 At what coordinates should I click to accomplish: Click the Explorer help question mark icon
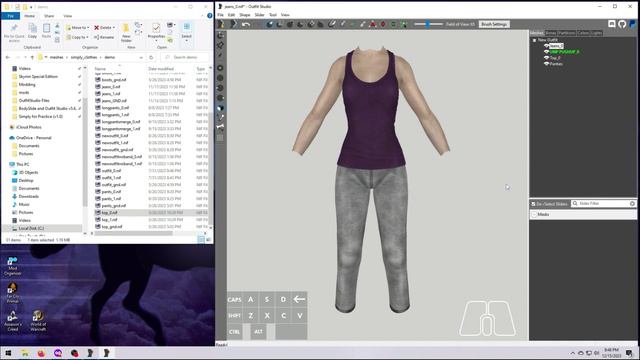coord(209,16)
